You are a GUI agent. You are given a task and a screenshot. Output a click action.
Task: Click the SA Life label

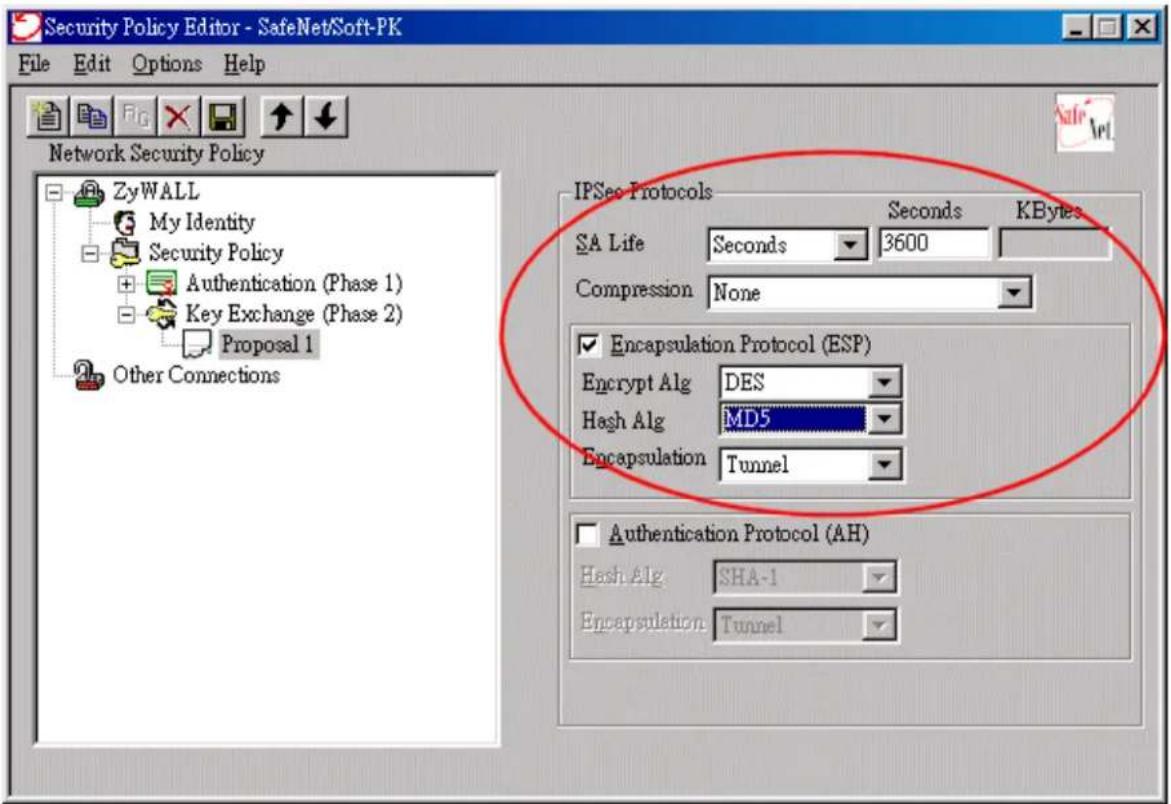[610, 243]
